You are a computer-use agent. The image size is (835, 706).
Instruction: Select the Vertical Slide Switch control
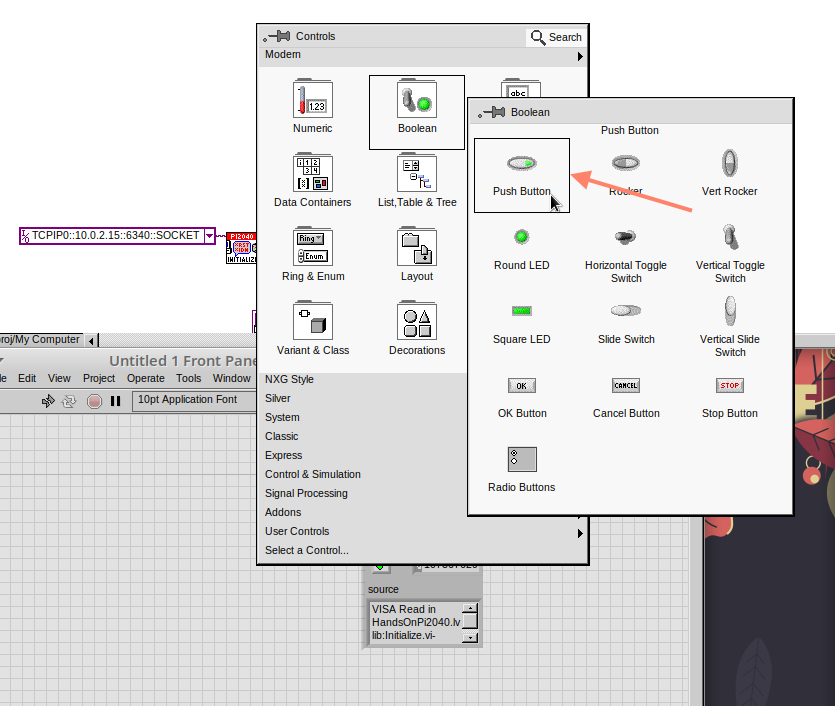click(730, 327)
